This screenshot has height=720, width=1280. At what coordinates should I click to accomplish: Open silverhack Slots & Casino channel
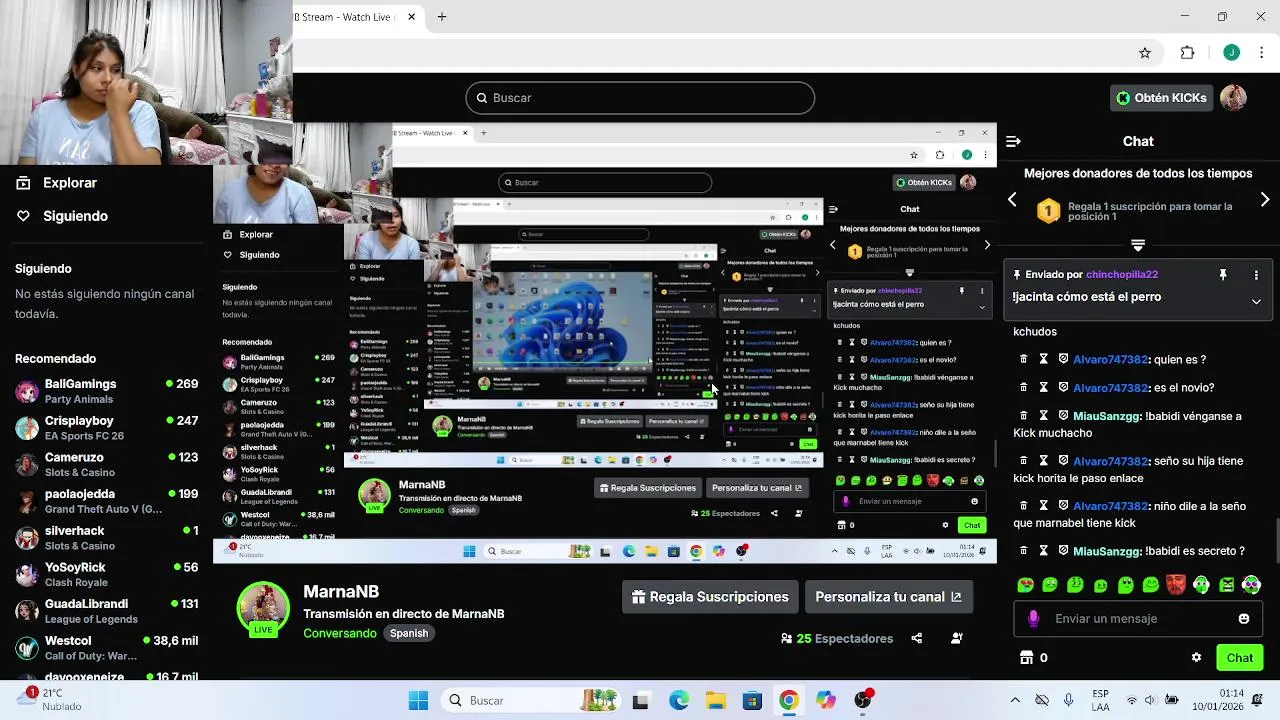(x=106, y=538)
